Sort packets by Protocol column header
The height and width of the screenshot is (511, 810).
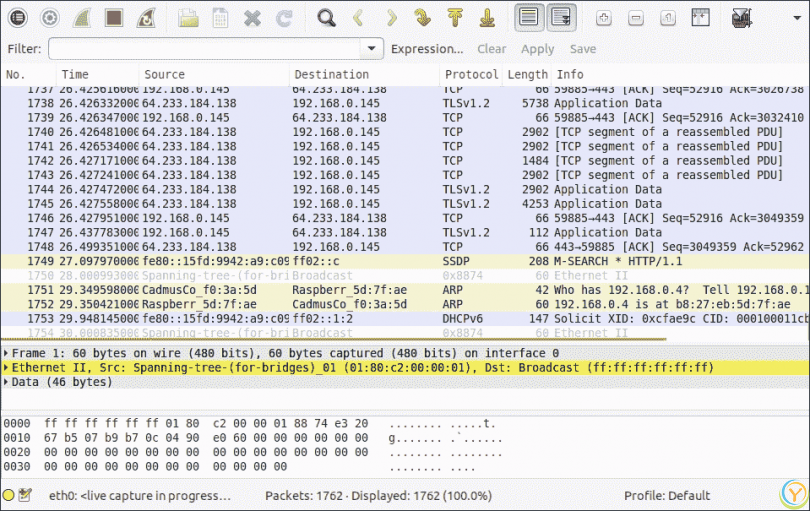click(x=471, y=74)
